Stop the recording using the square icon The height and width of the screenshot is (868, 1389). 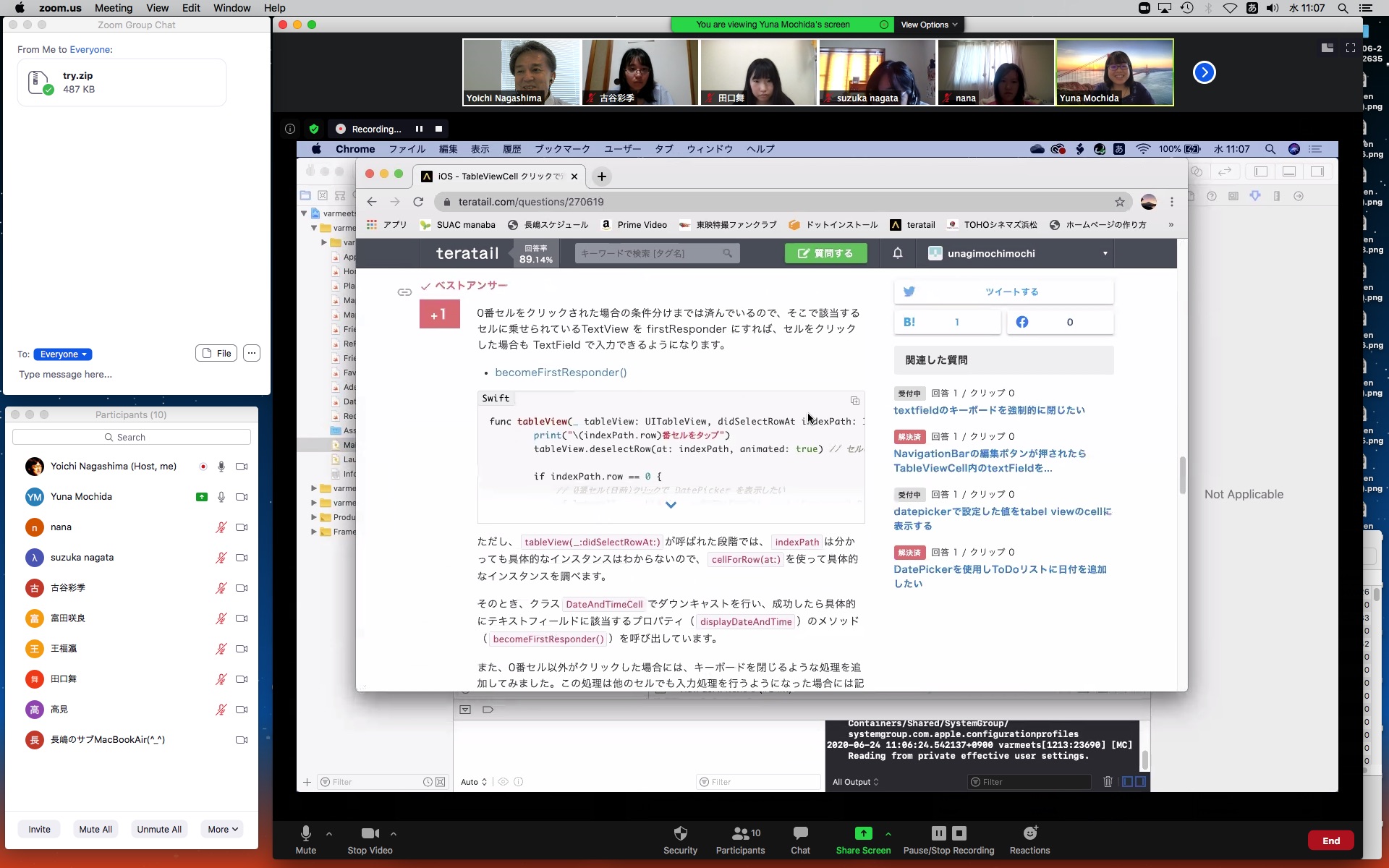click(438, 129)
